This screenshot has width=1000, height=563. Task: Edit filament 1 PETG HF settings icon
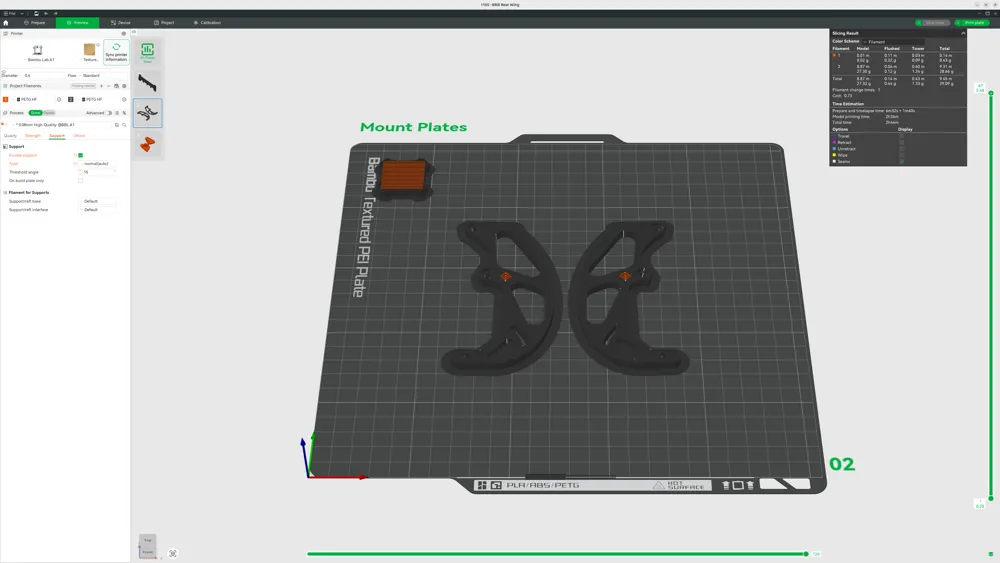[59, 99]
